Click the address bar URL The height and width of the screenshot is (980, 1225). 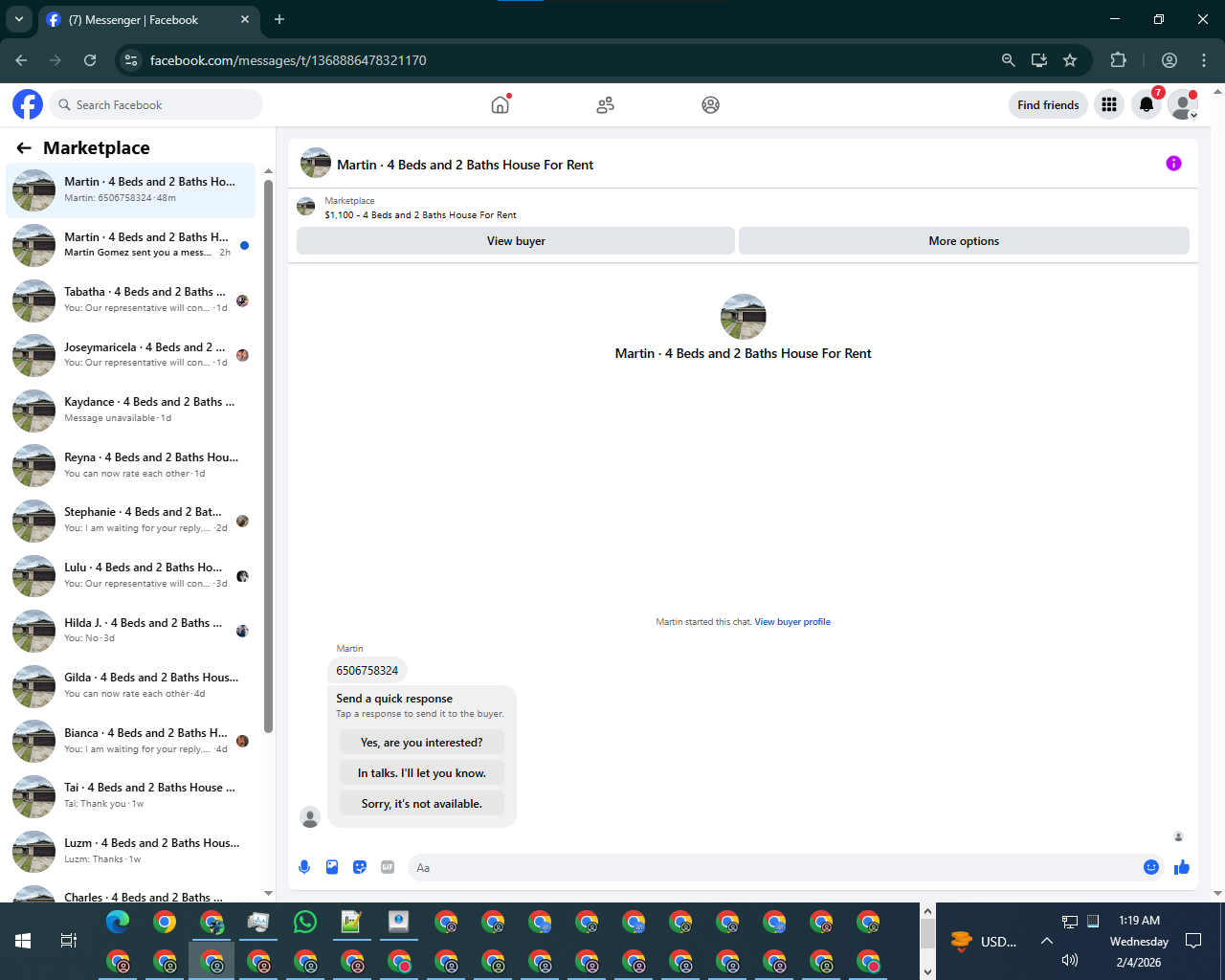(288, 60)
